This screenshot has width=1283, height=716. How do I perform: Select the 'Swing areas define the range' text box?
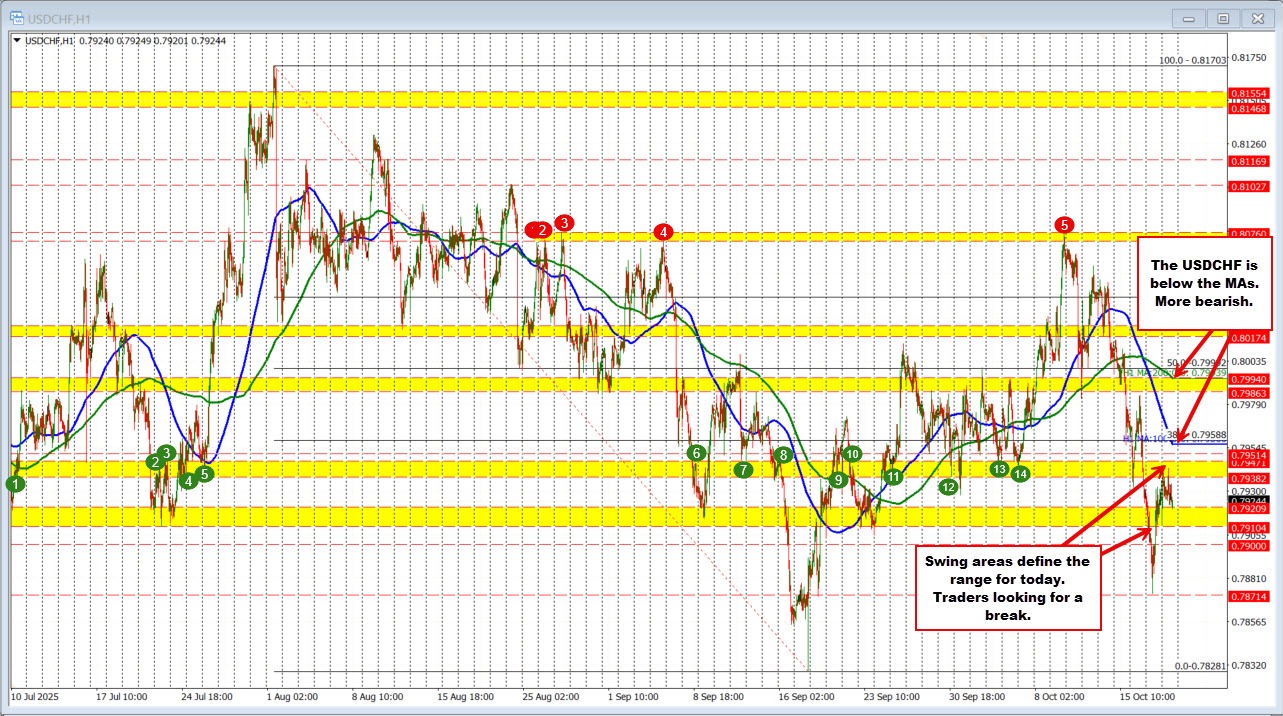click(x=1008, y=588)
